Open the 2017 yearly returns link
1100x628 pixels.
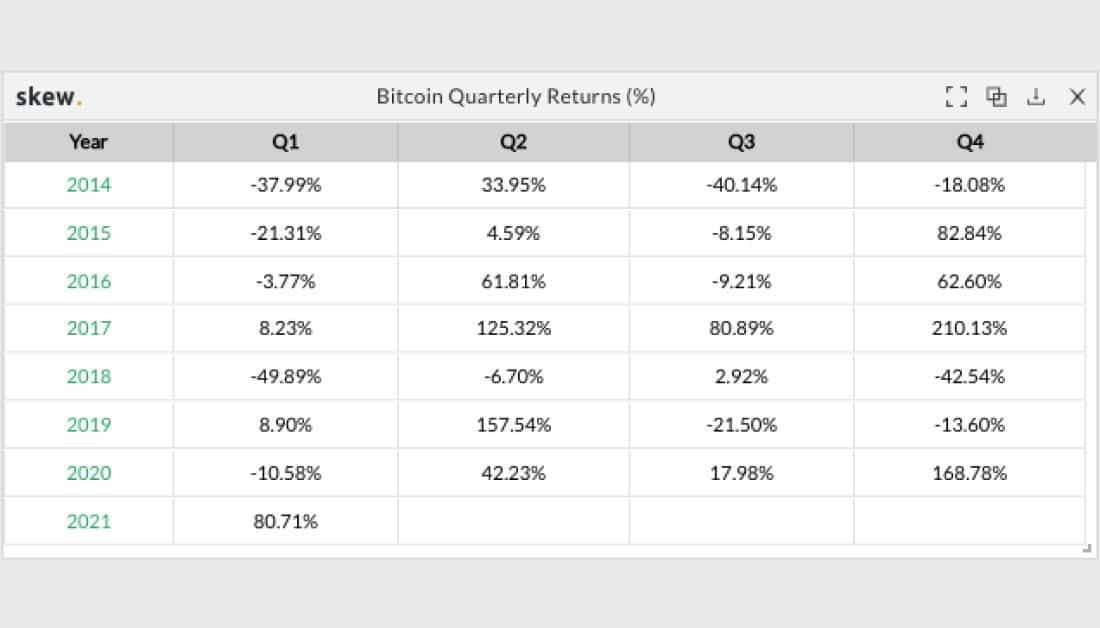[87, 329]
